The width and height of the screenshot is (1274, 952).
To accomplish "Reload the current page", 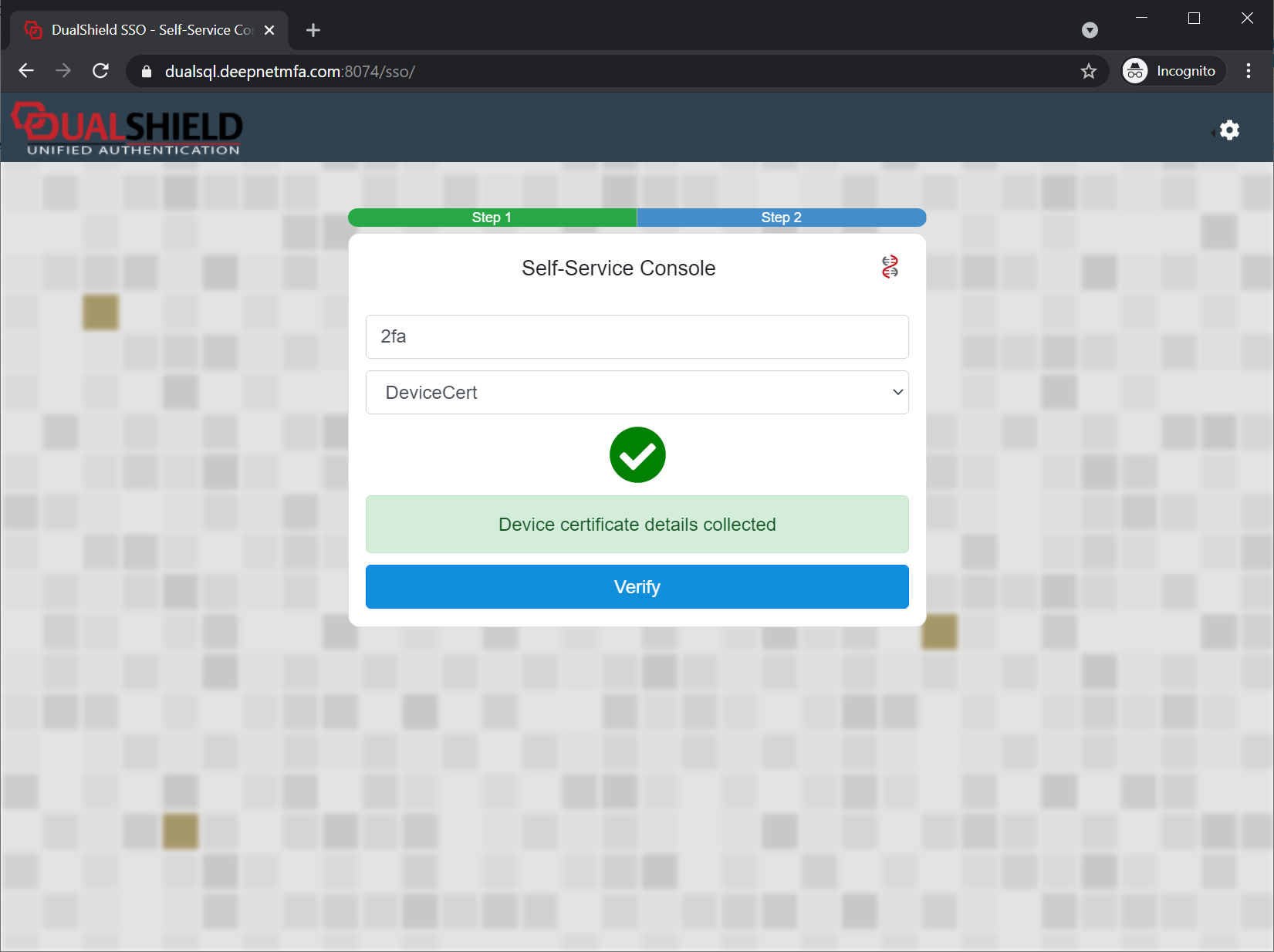I will coord(100,71).
